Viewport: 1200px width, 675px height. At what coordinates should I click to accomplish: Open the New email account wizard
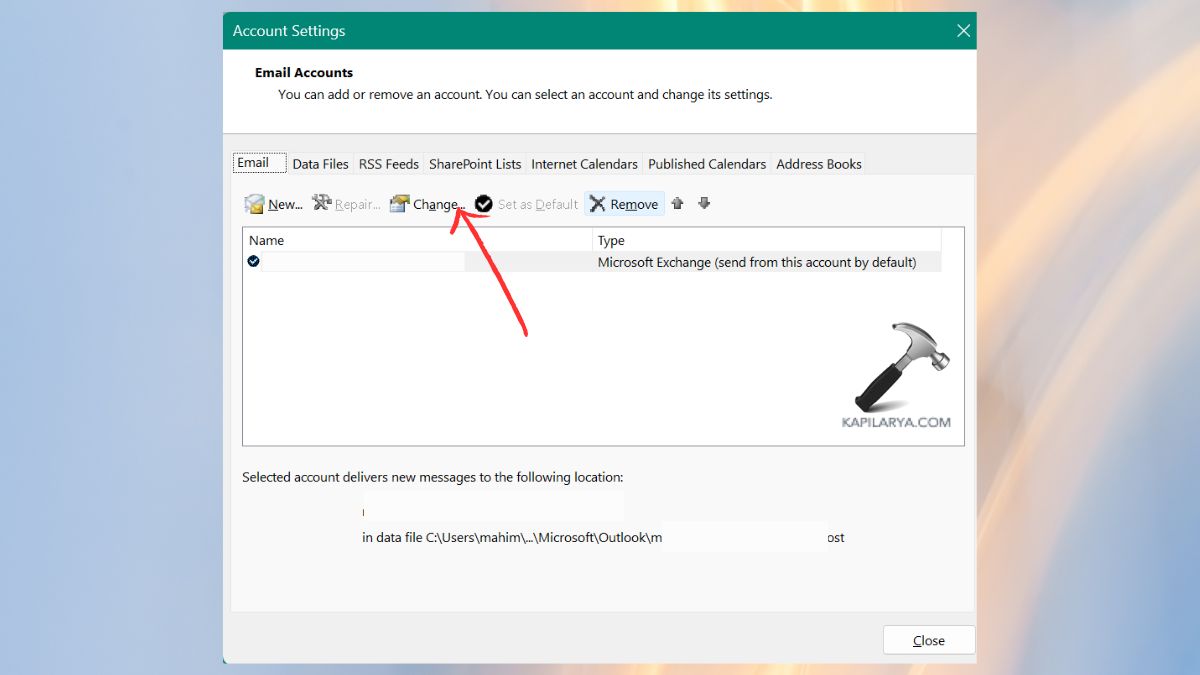tap(272, 204)
